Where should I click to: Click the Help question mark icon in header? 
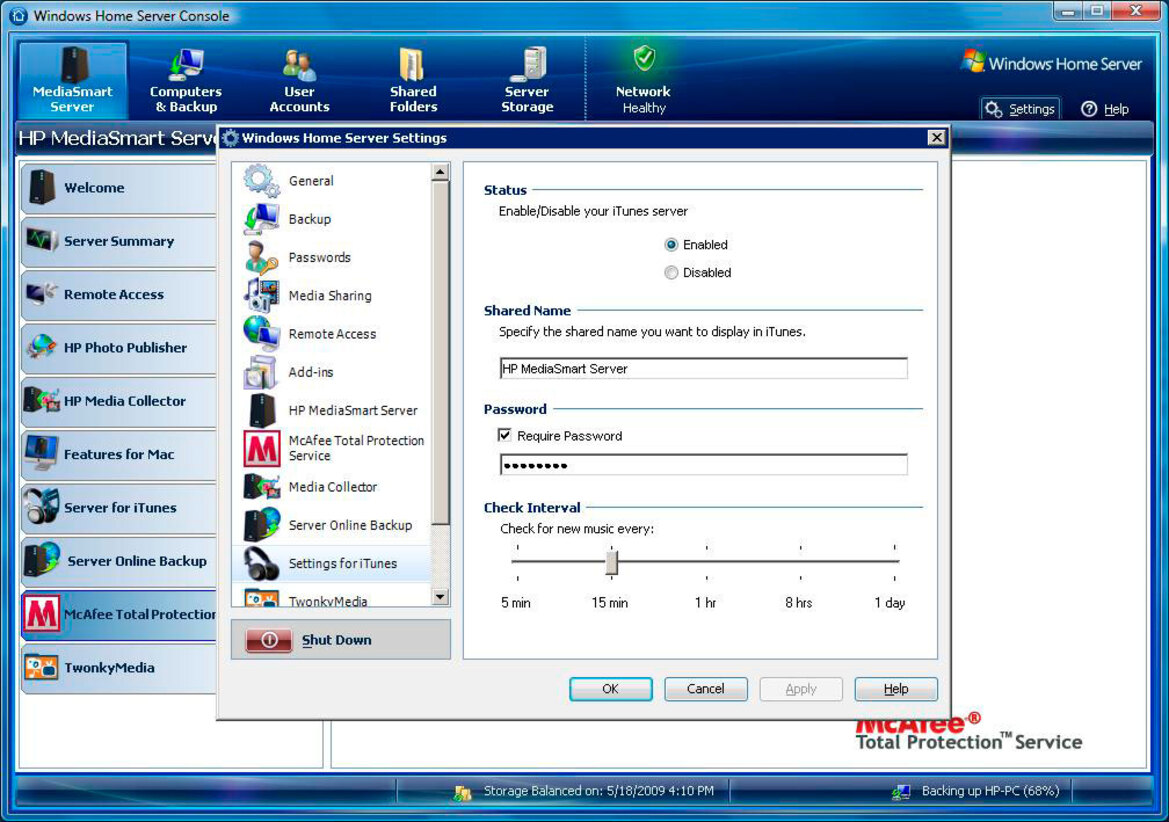click(1089, 110)
